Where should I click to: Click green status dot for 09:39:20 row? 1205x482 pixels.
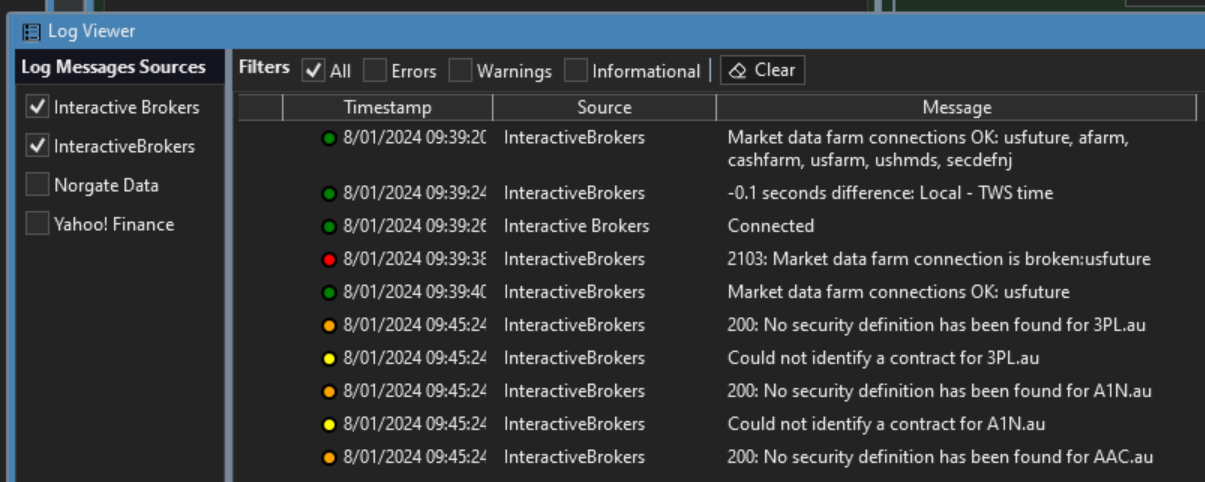(x=328, y=138)
